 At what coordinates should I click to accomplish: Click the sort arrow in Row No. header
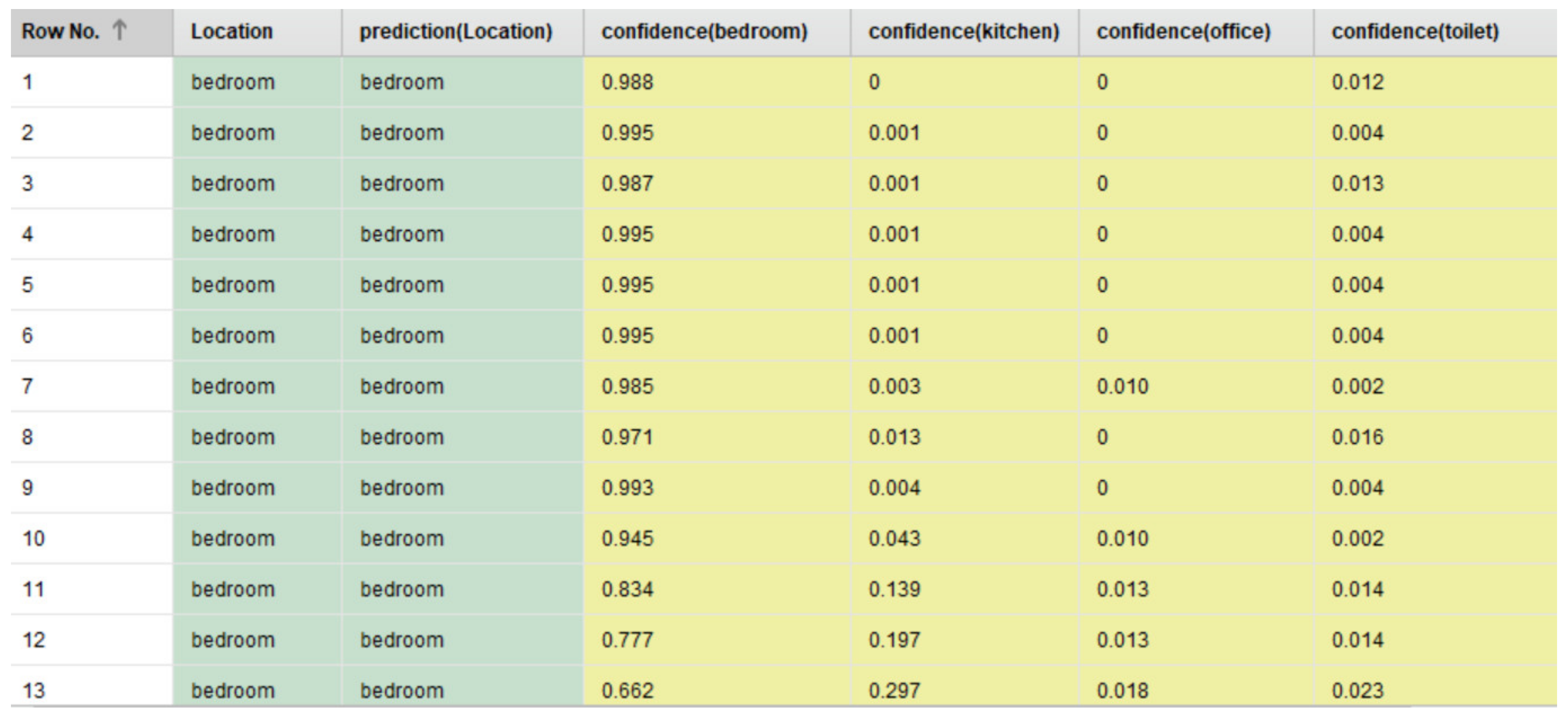(120, 30)
